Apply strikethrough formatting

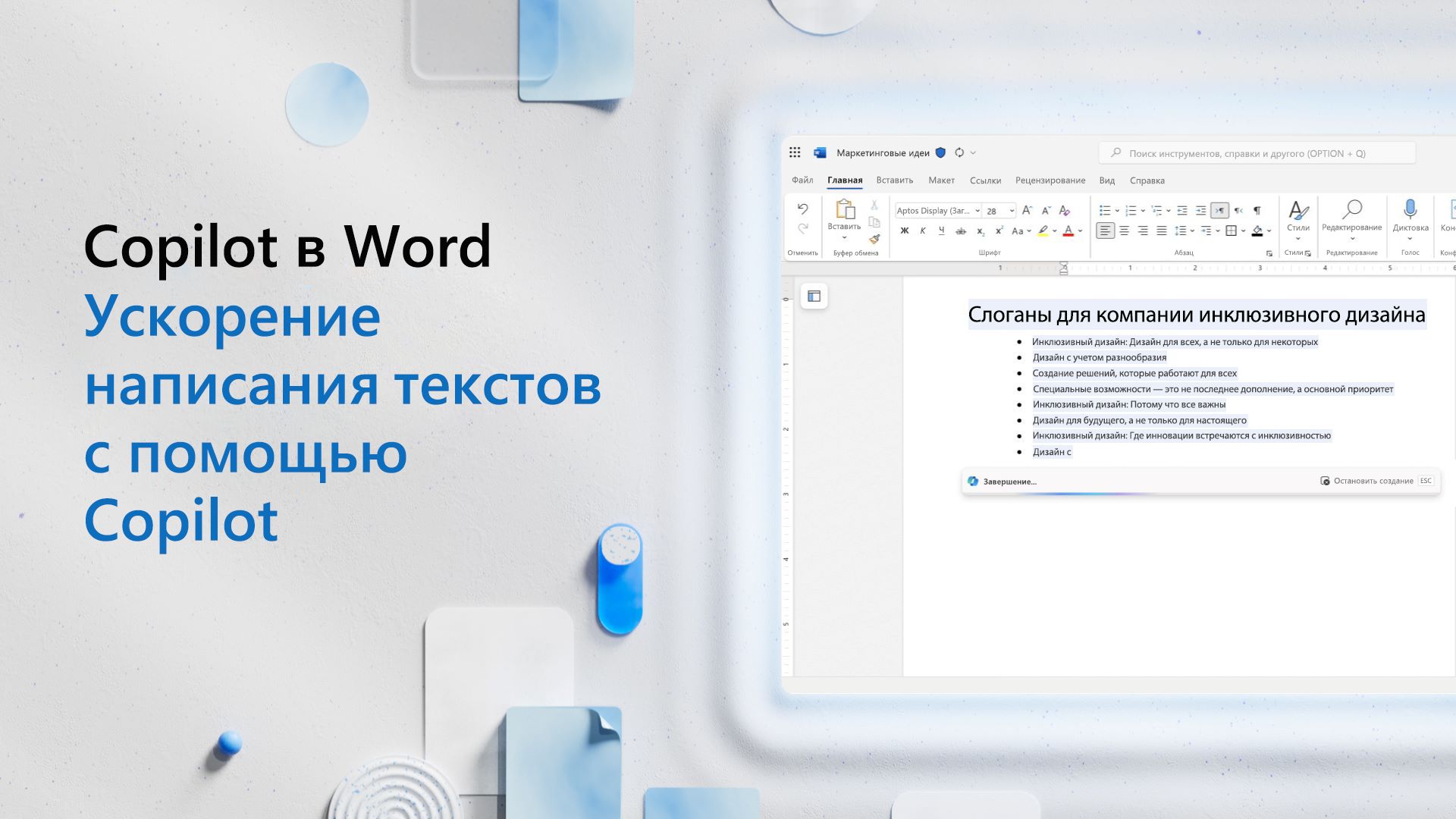961,231
